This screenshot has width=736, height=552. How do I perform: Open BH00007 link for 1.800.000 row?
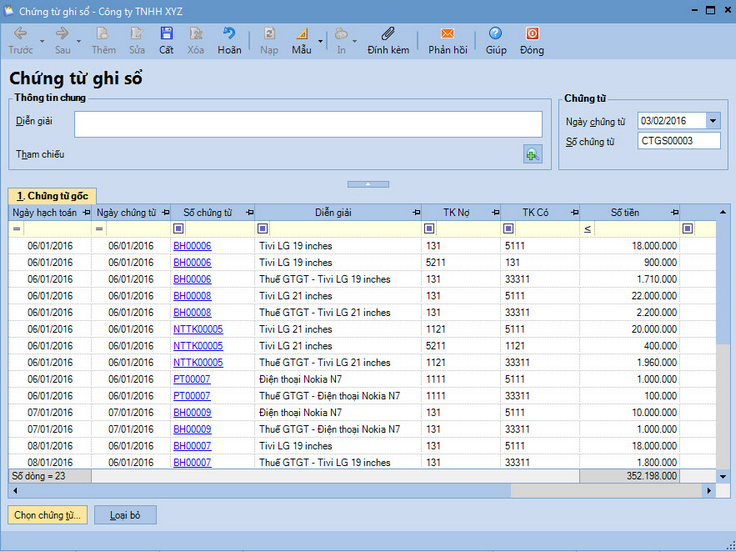pos(192,462)
